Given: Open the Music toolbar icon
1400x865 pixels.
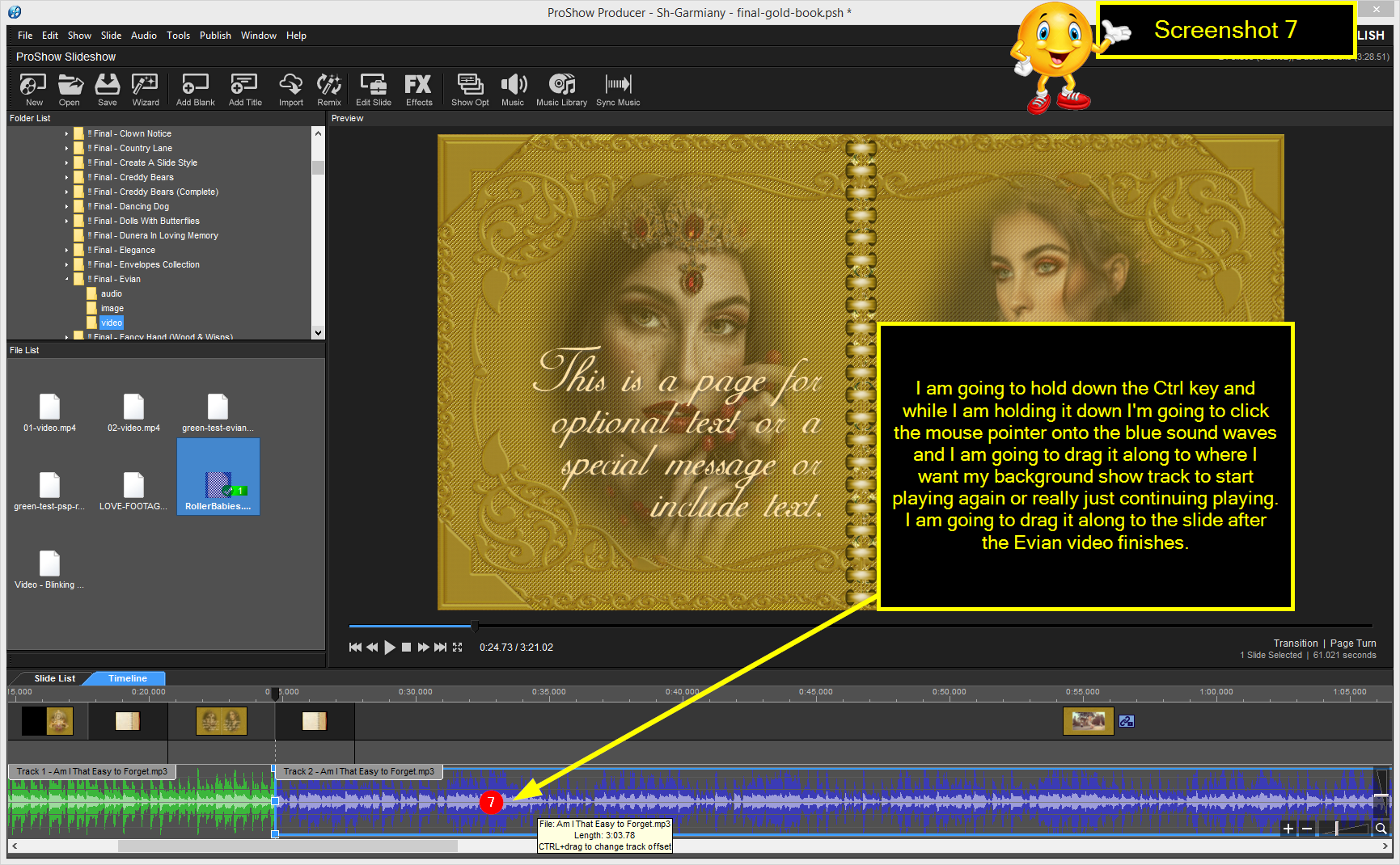Looking at the screenshot, I should point(513,90).
